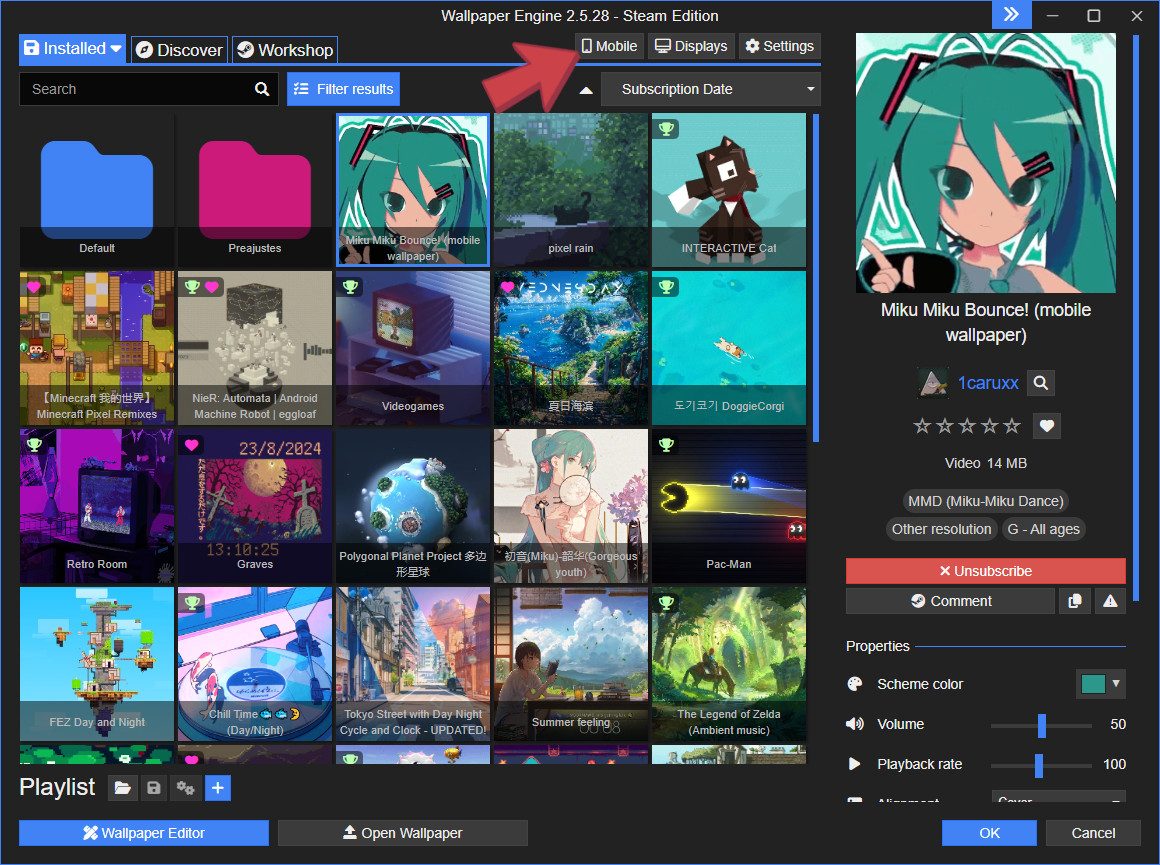This screenshot has width=1160, height=865.
Task: Click the search magnifier icon
Action: coord(262,89)
